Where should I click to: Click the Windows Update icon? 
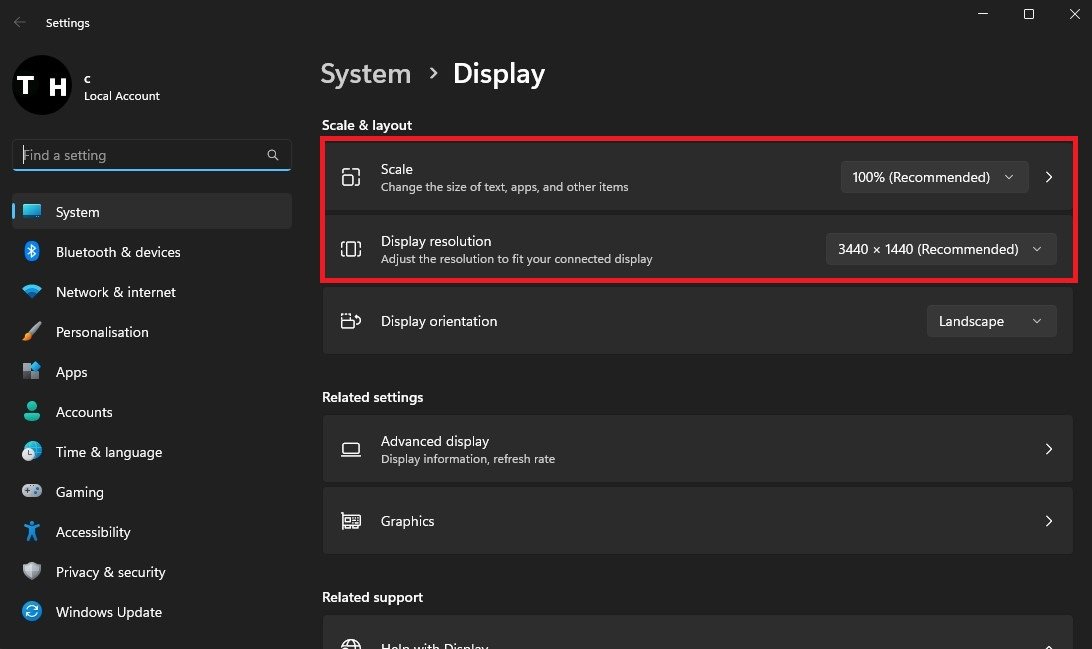point(32,612)
